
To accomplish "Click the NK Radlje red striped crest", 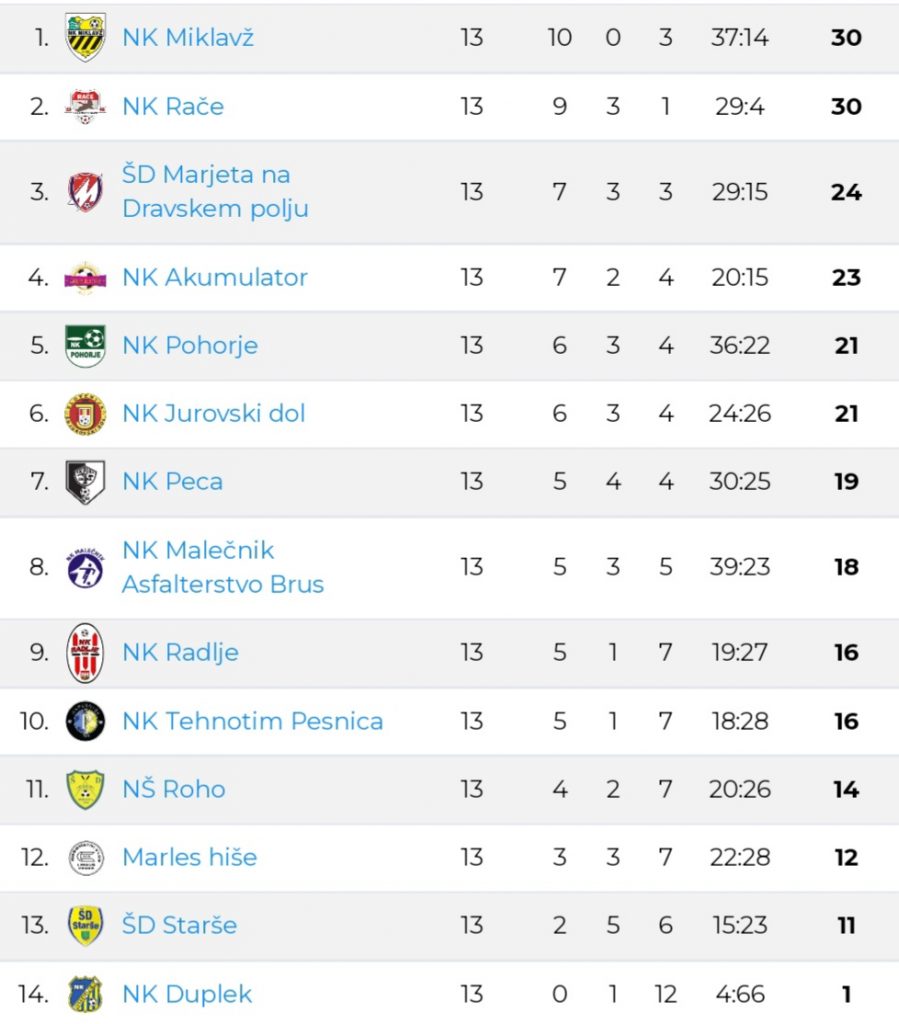I will tap(86, 652).
